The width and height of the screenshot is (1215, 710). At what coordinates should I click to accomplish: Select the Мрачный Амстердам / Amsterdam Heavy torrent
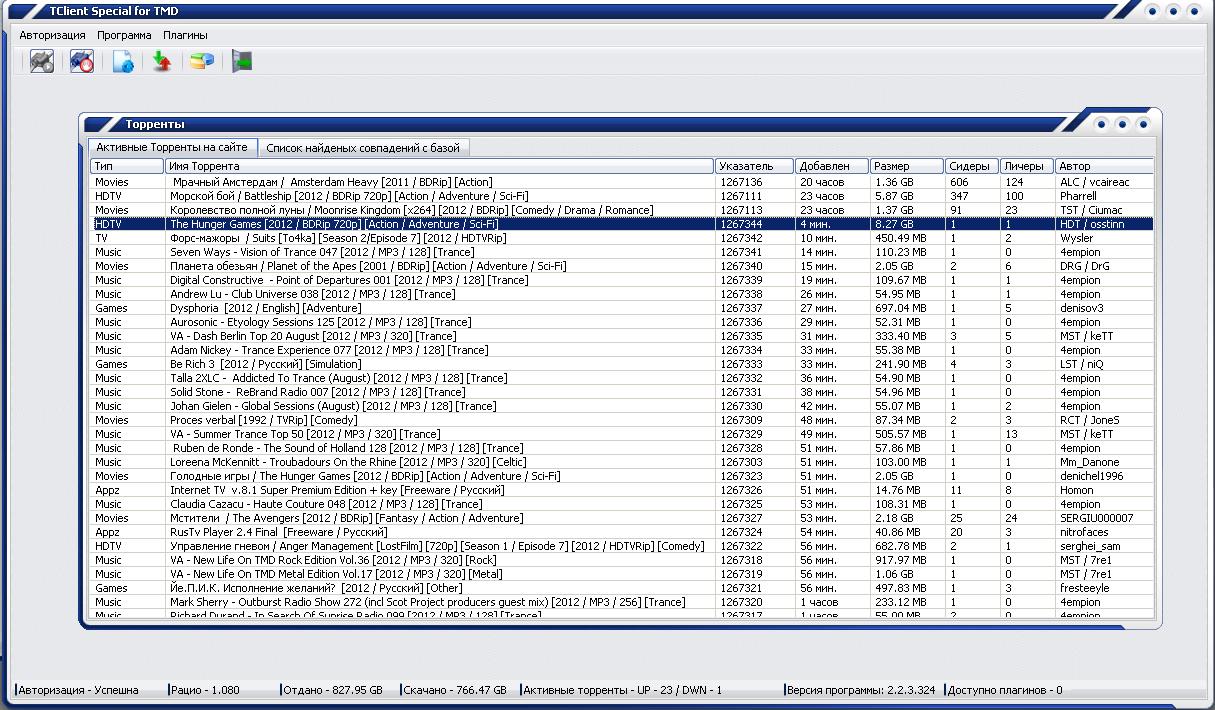(x=621, y=182)
